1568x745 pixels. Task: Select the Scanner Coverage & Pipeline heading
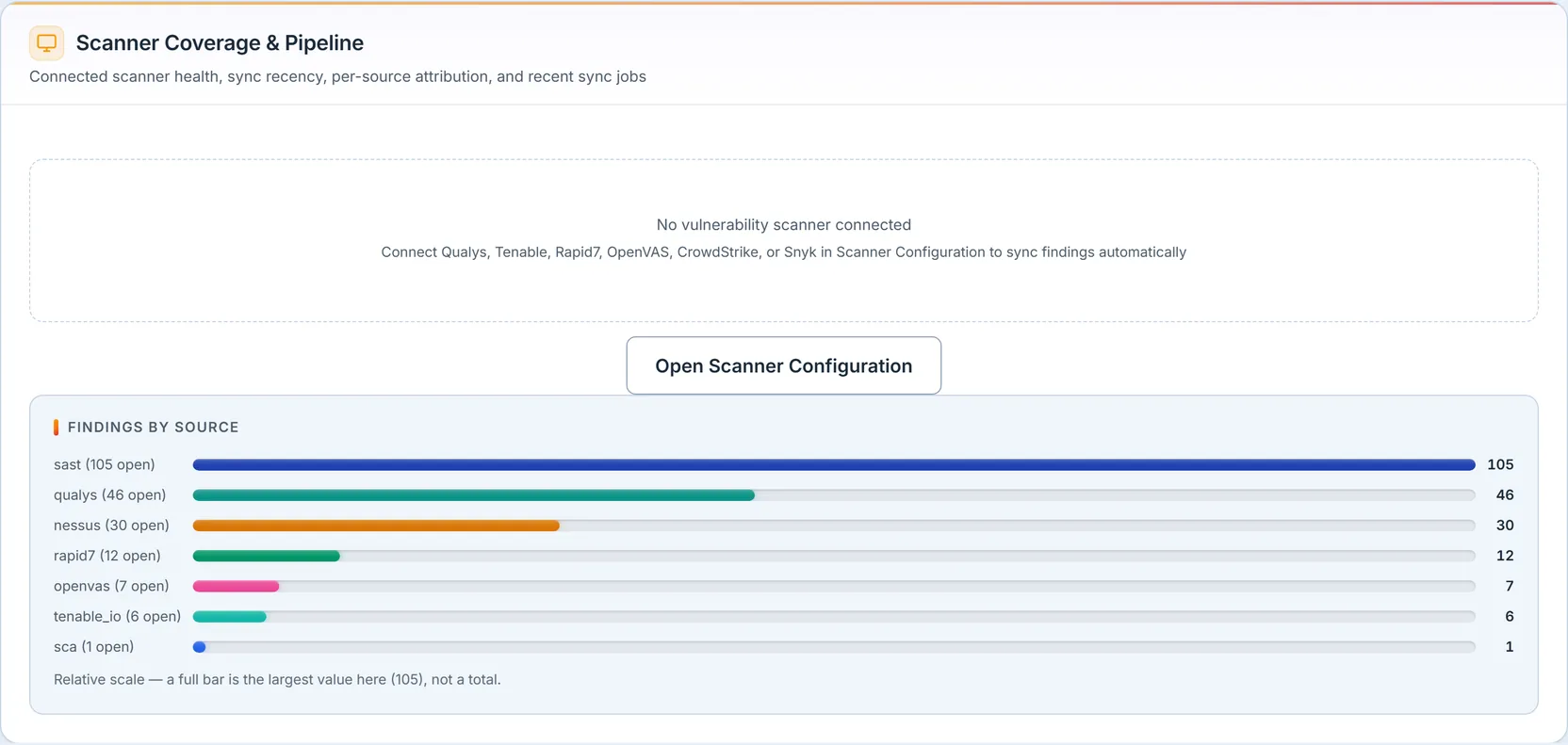click(220, 42)
